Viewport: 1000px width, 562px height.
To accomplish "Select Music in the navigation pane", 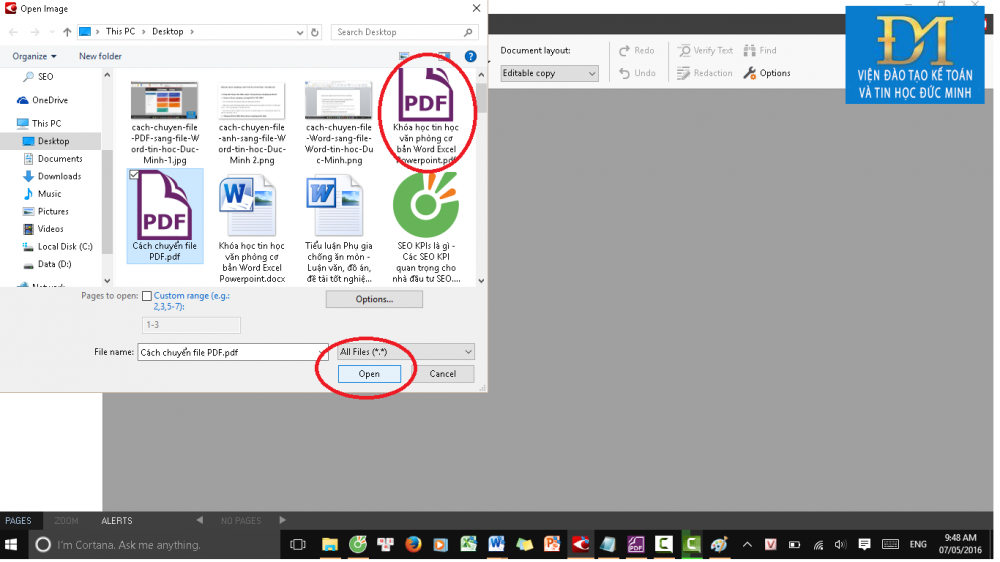I will click(x=42, y=194).
